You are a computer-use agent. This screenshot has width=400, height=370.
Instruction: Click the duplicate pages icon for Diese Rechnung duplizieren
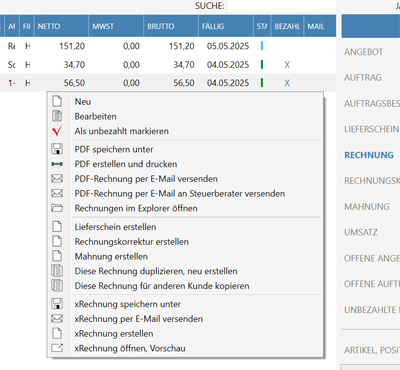coord(57,271)
